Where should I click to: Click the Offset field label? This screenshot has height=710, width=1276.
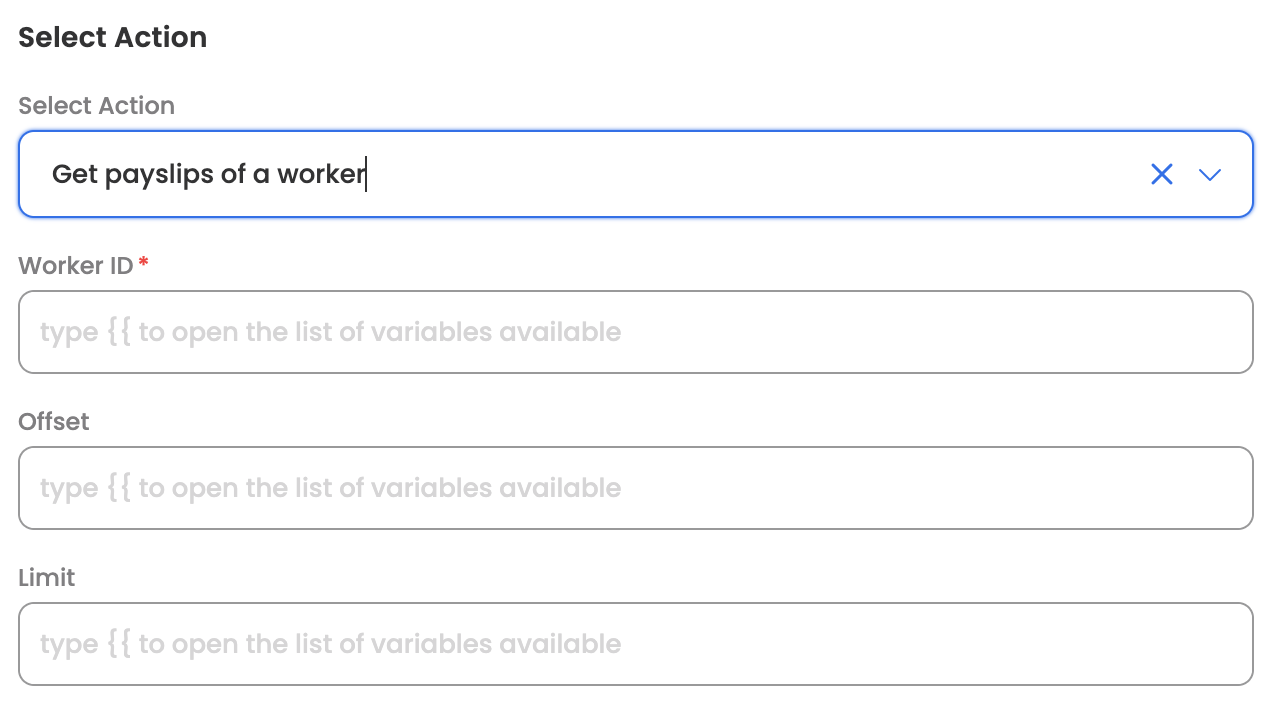[x=54, y=422]
